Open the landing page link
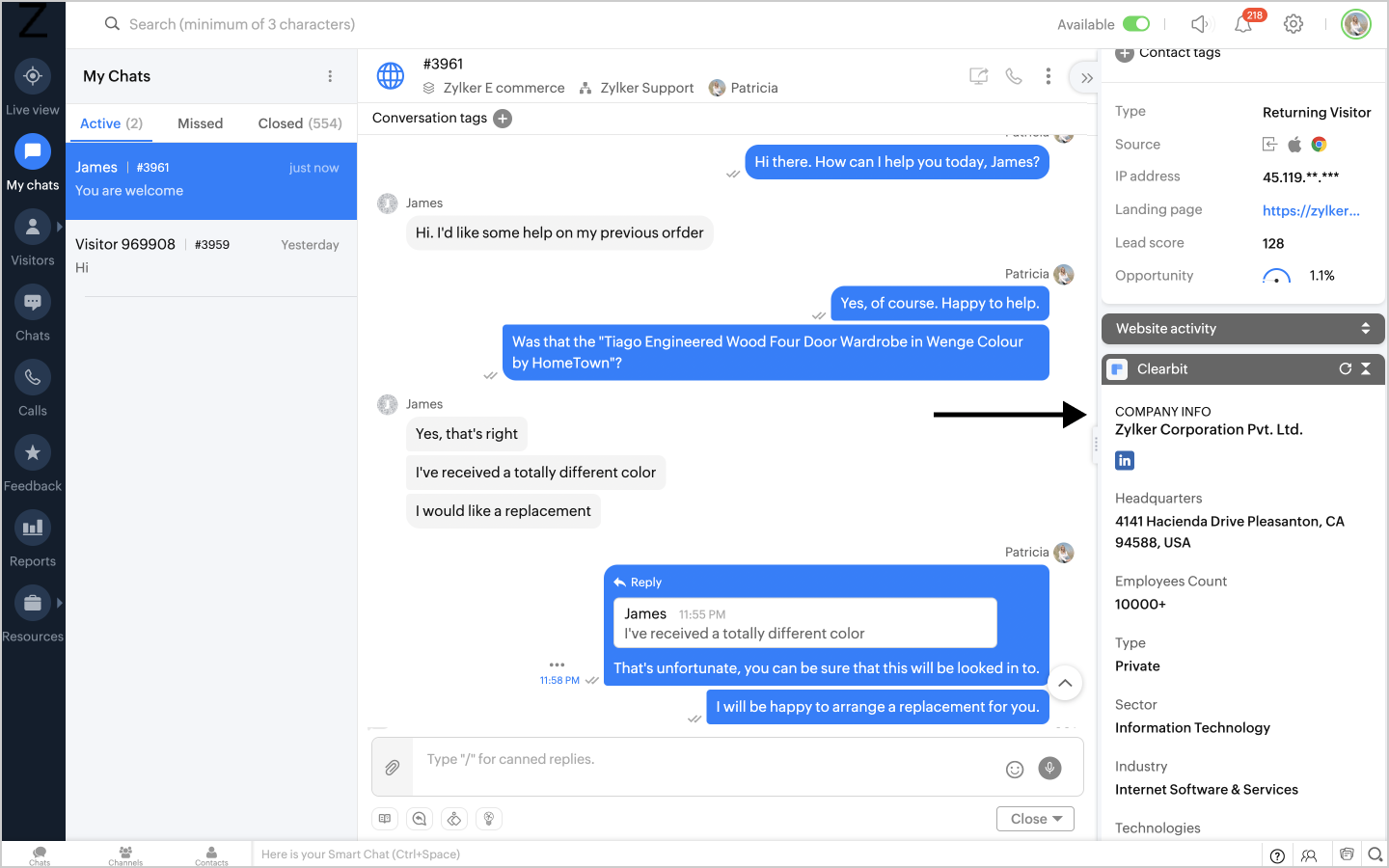 point(1311,210)
